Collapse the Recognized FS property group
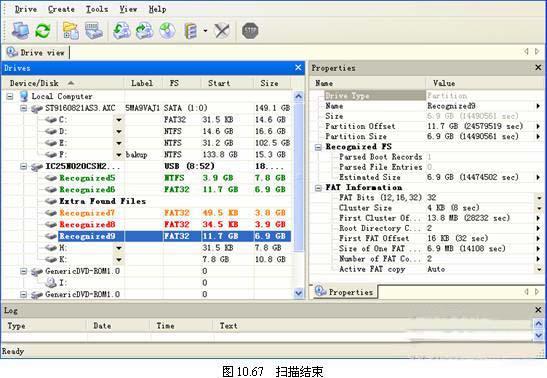 tap(318, 147)
